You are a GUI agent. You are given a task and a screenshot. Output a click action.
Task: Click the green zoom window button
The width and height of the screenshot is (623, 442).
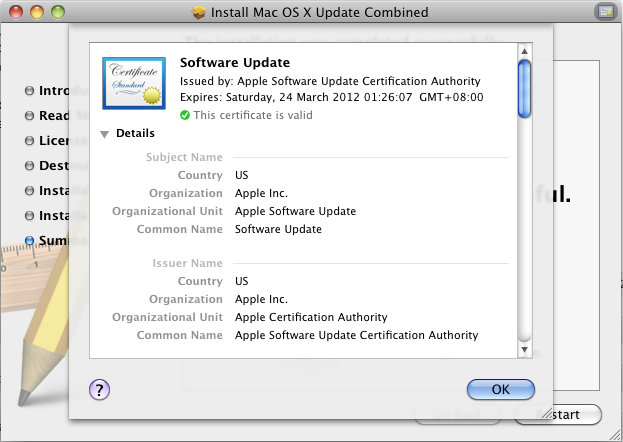(x=58, y=12)
